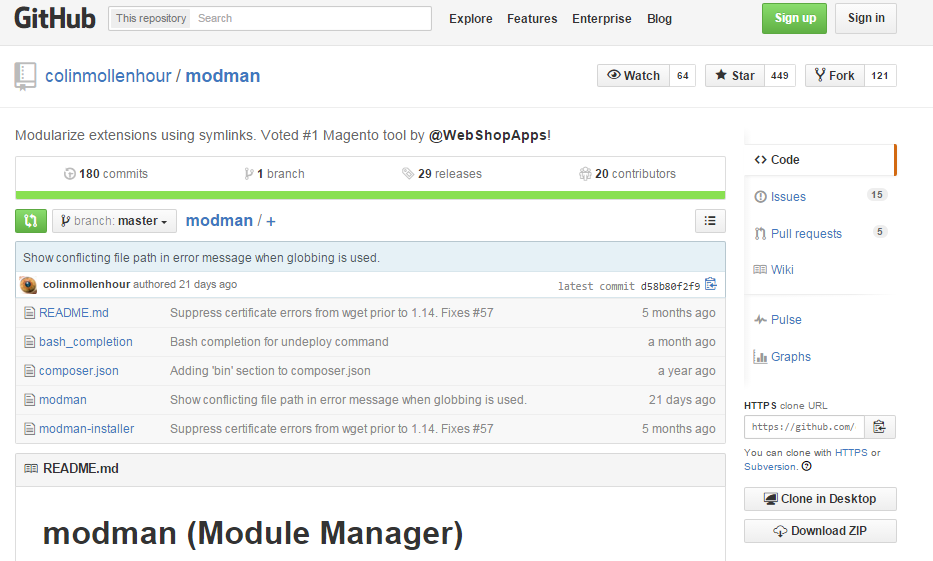Fork the modman repository

834,76
